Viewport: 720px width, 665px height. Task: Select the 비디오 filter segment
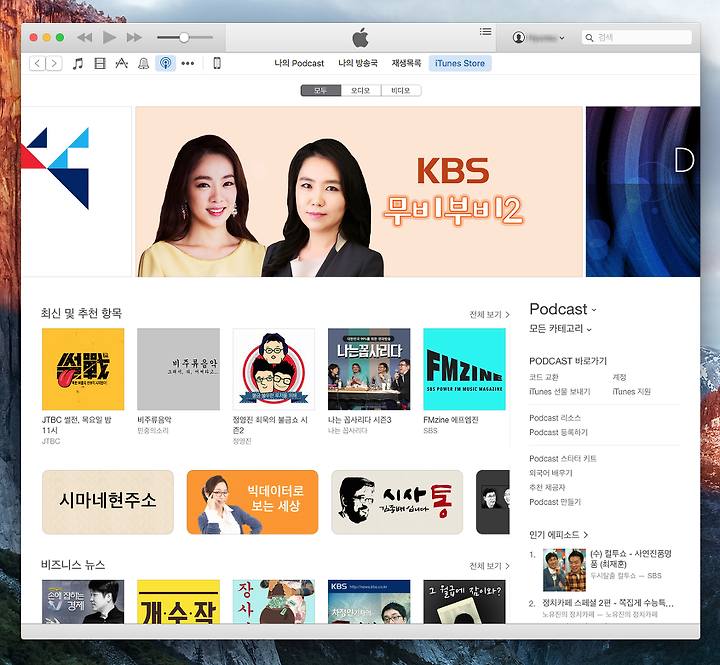[401, 90]
